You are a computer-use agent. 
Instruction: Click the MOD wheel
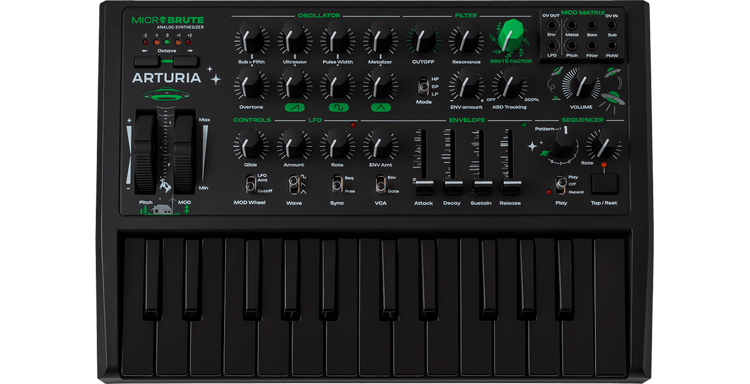coord(184,152)
